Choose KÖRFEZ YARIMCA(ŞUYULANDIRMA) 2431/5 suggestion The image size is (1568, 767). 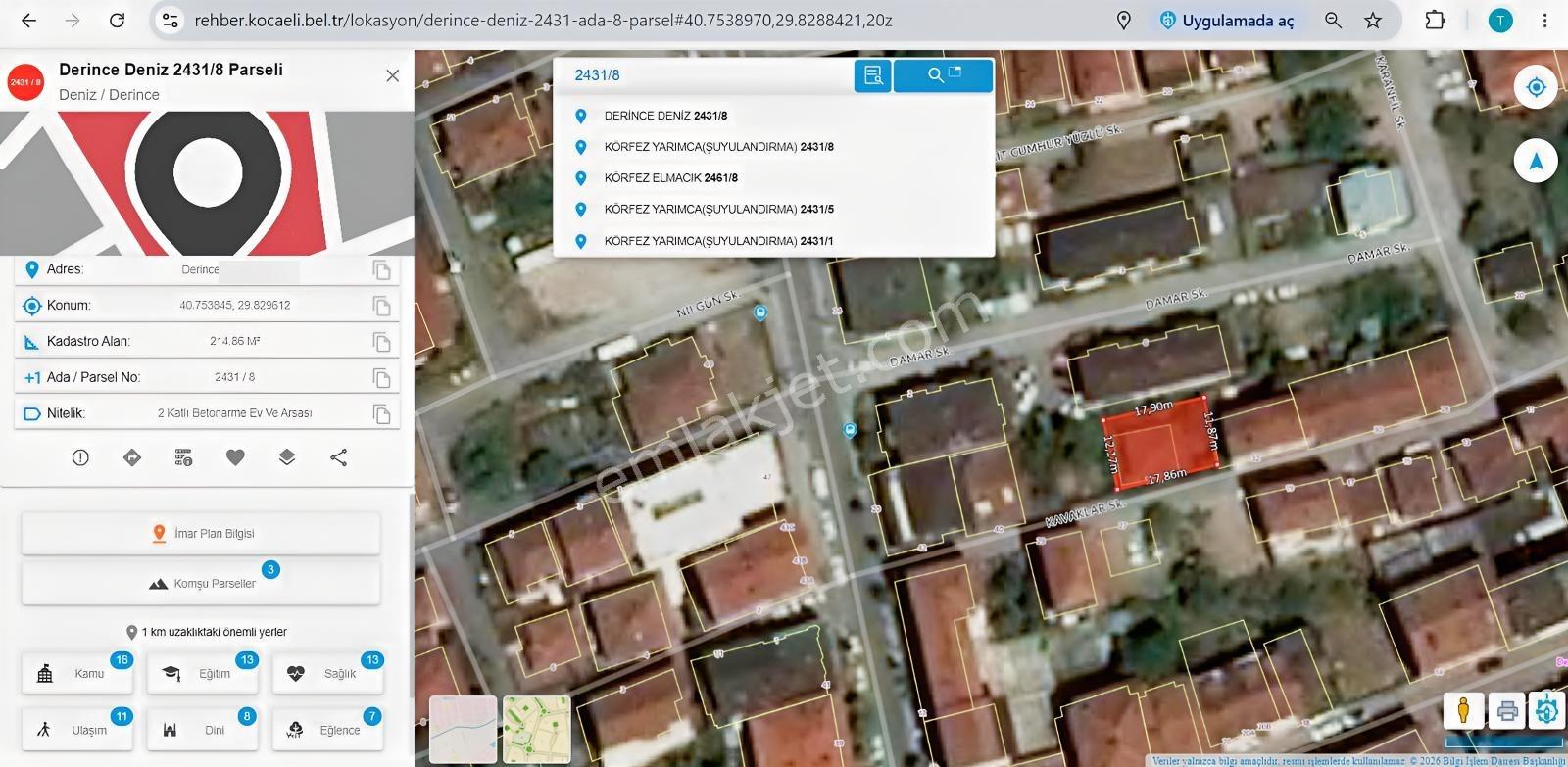pos(774,210)
